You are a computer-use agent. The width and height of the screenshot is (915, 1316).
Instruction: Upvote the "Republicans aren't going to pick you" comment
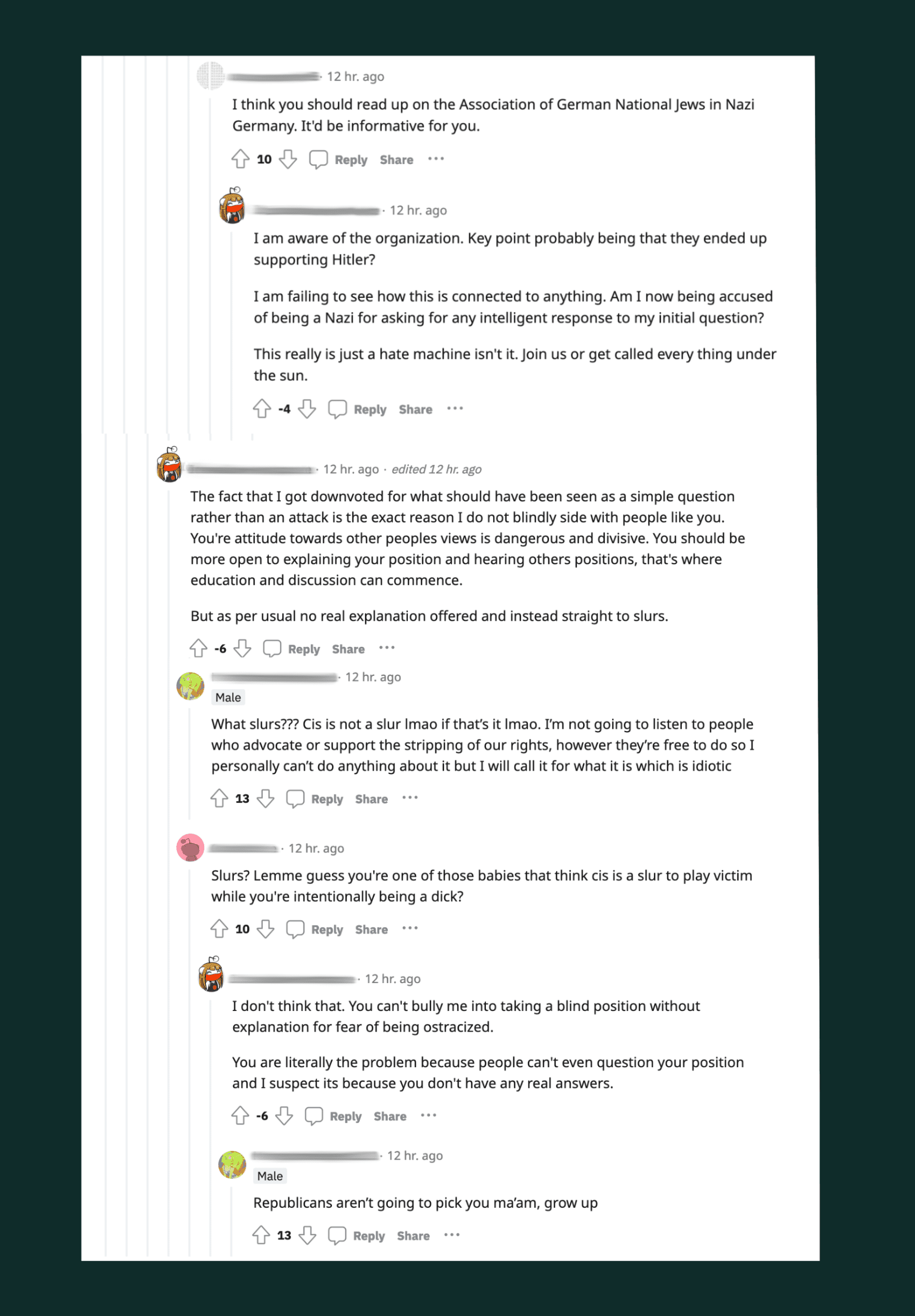(x=262, y=1236)
